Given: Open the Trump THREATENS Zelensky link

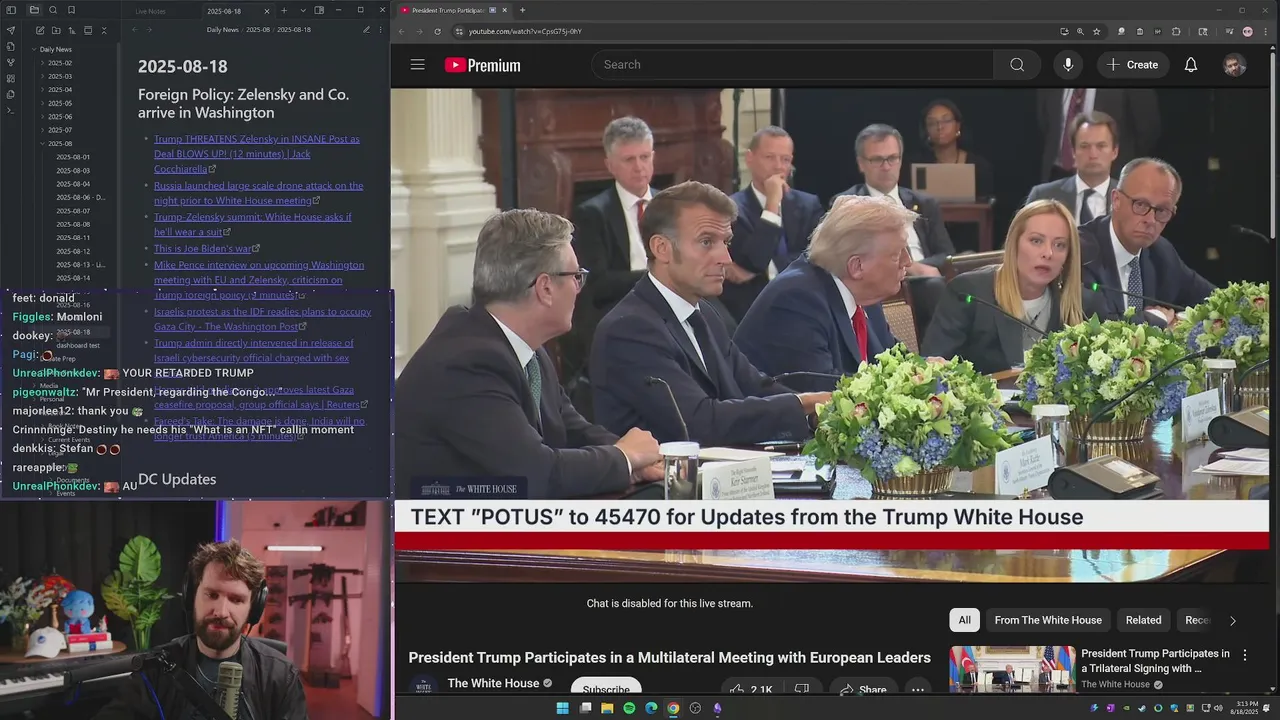Looking at the screenshot, I should [256, 154].
